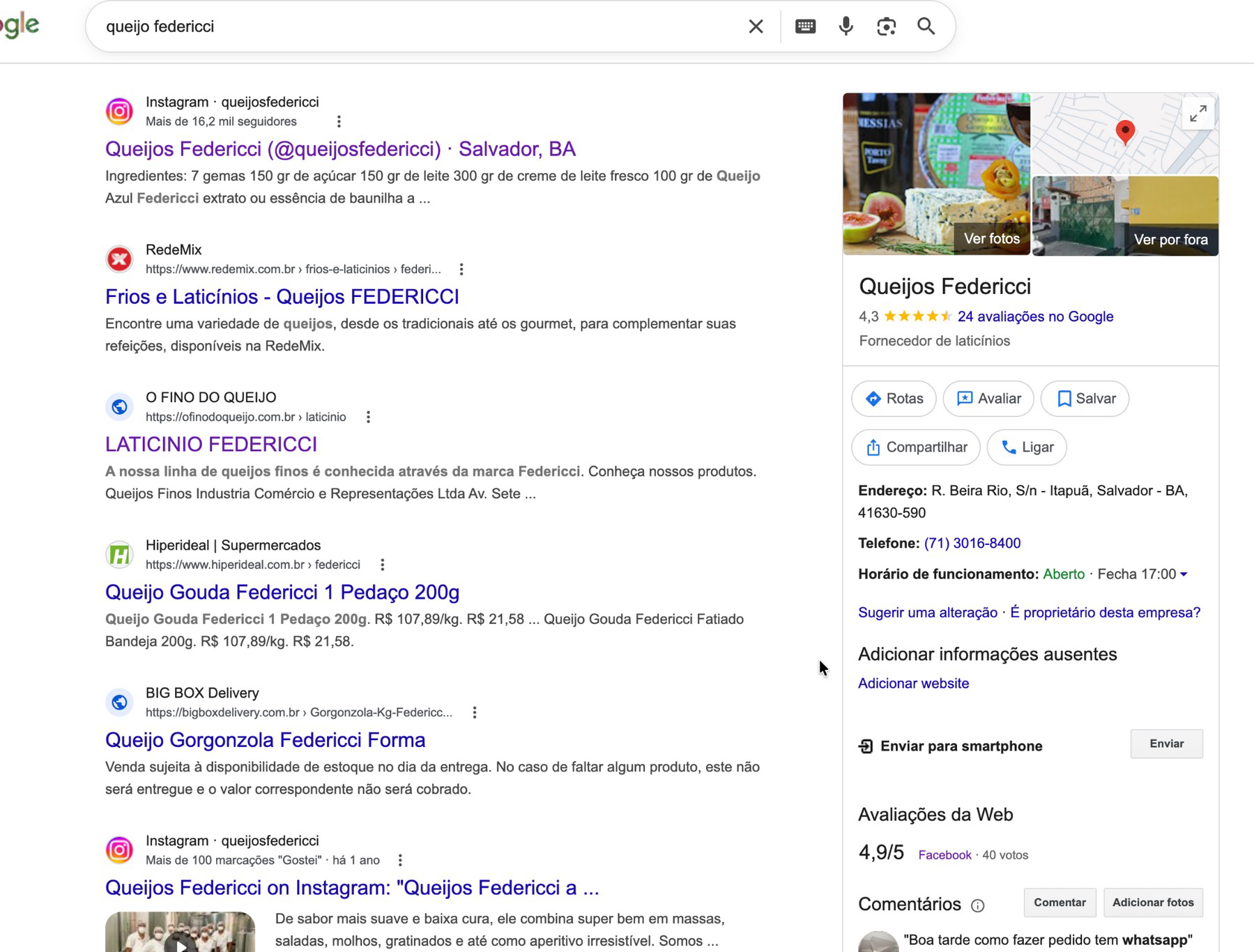1254x952 pixels.
Task: Click the Compartilhar share button
Action: (916, 447)
